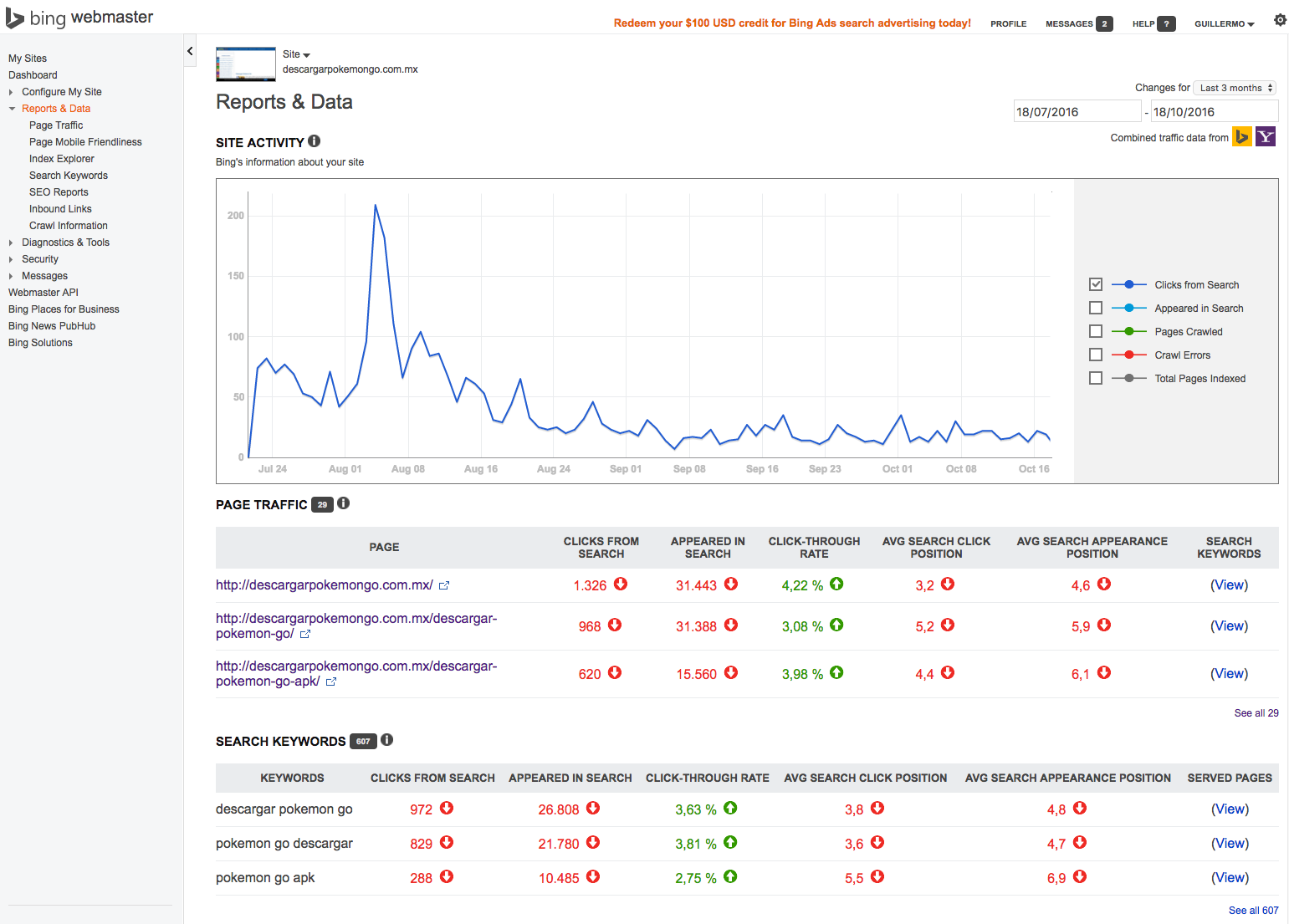
Task: Edit the end date field 18/10/2016
Action: coord(1215,111)
